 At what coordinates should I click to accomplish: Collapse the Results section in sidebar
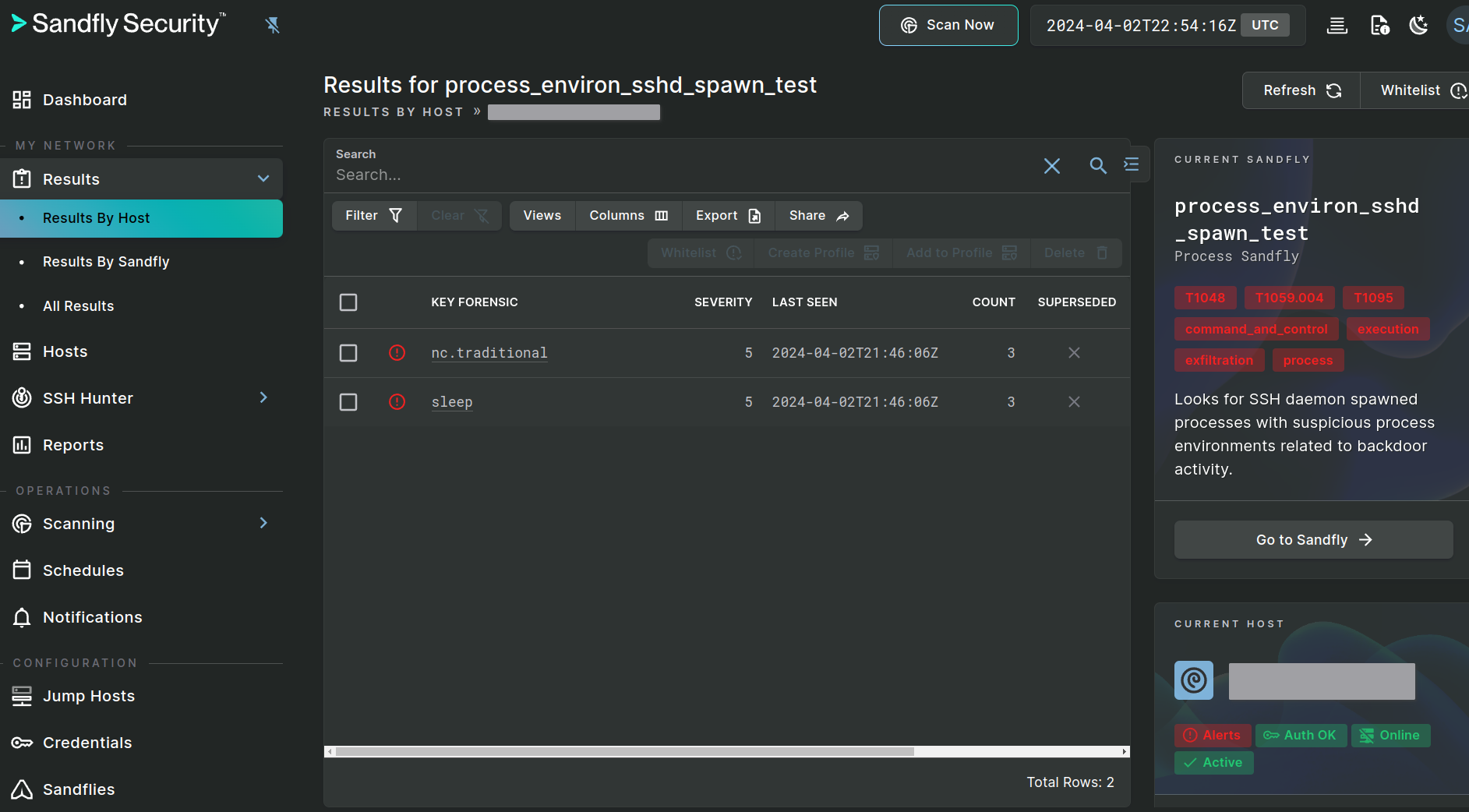263,178
